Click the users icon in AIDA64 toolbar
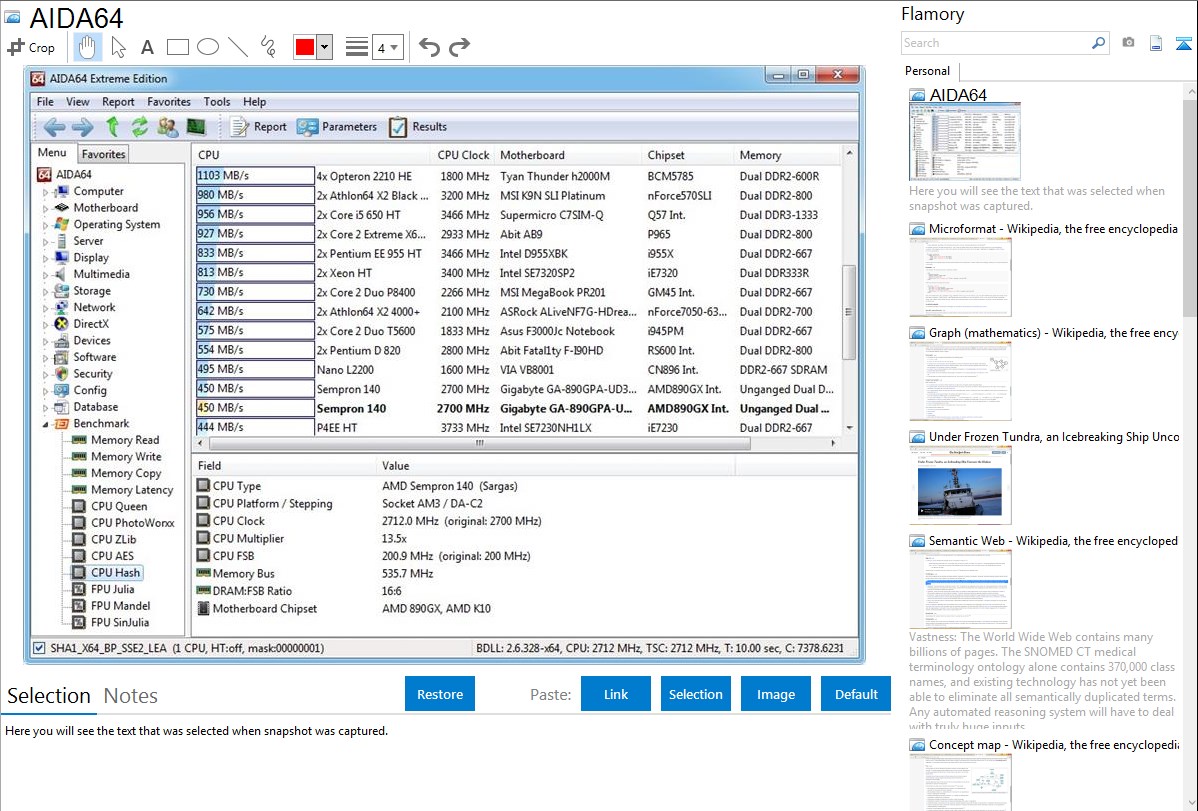This screenshot has width=1198, height=811. (x=167, y=127)
